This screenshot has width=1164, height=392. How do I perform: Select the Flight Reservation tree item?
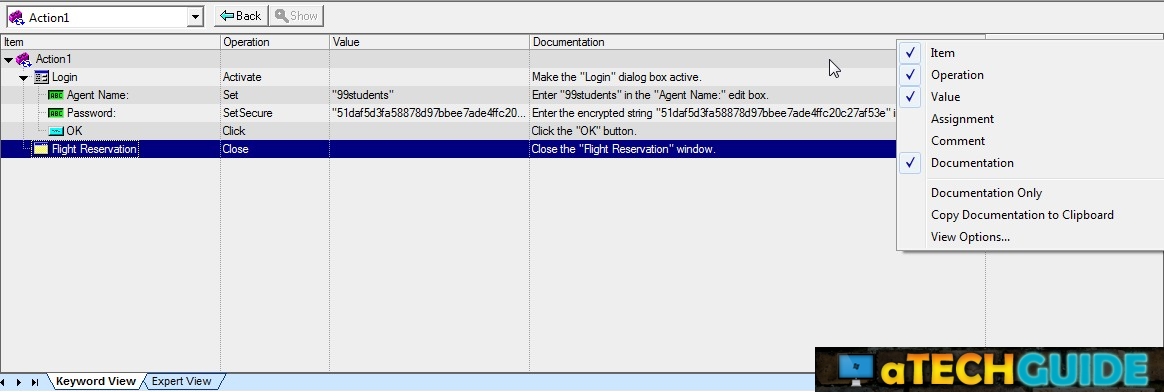[x=94, y=148]
